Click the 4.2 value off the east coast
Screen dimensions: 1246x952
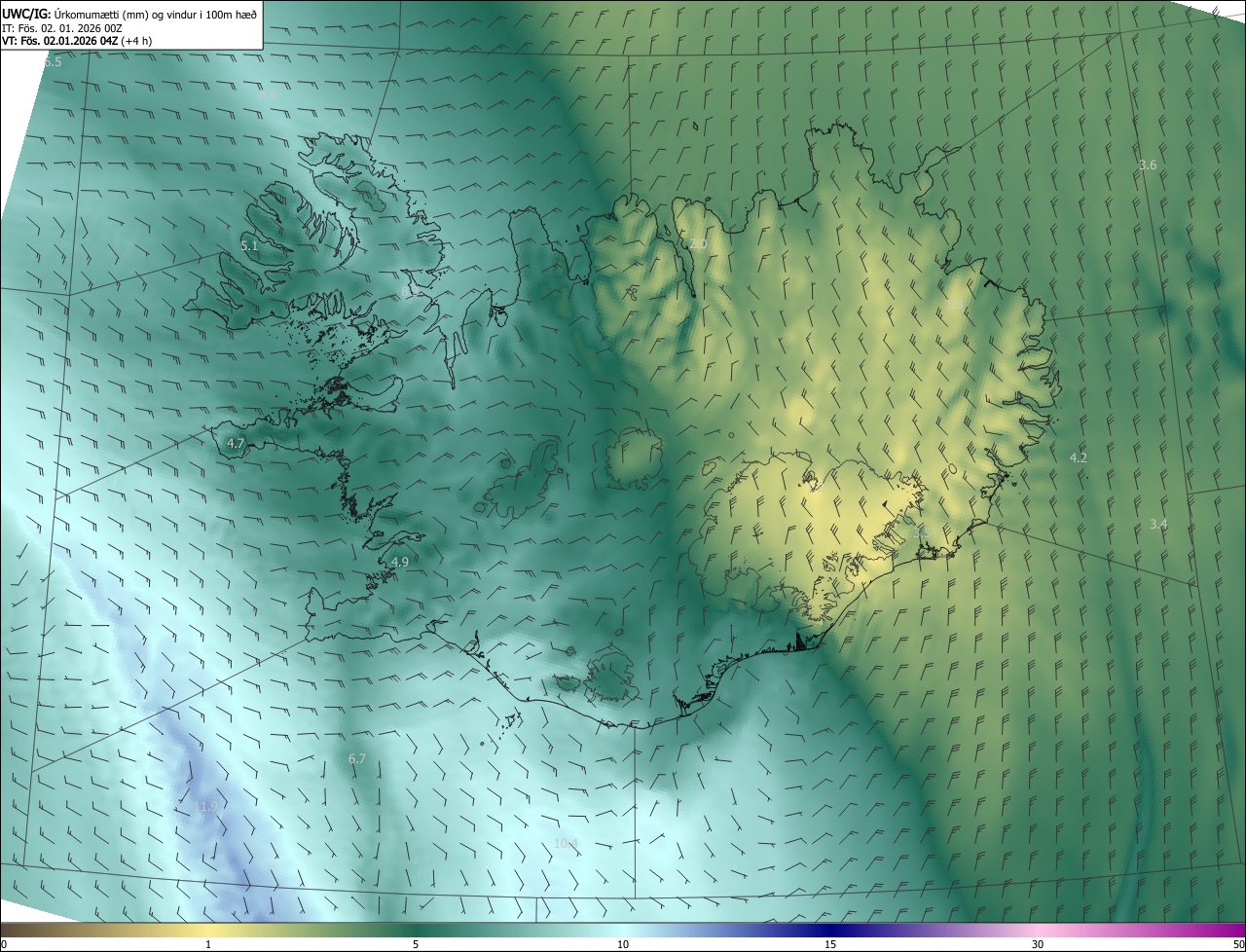(x=1078, y=458)
